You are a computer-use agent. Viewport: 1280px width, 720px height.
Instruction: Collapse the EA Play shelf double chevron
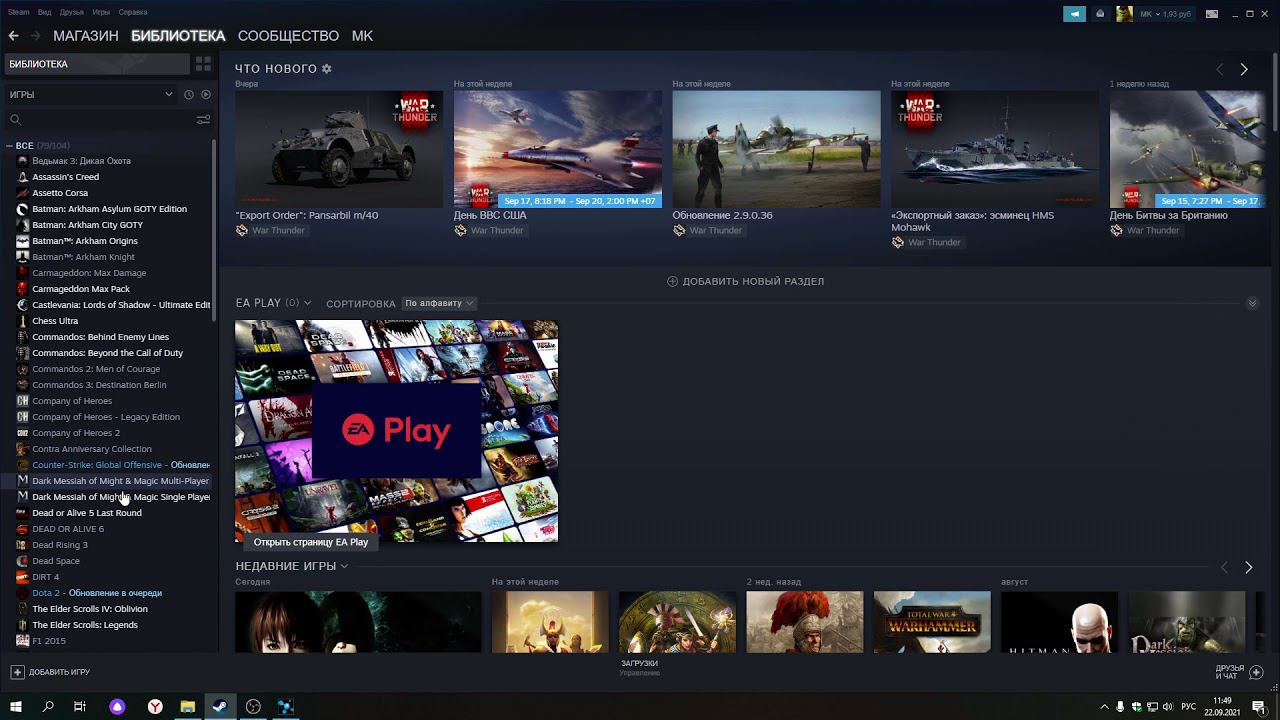pos(1252,303)
